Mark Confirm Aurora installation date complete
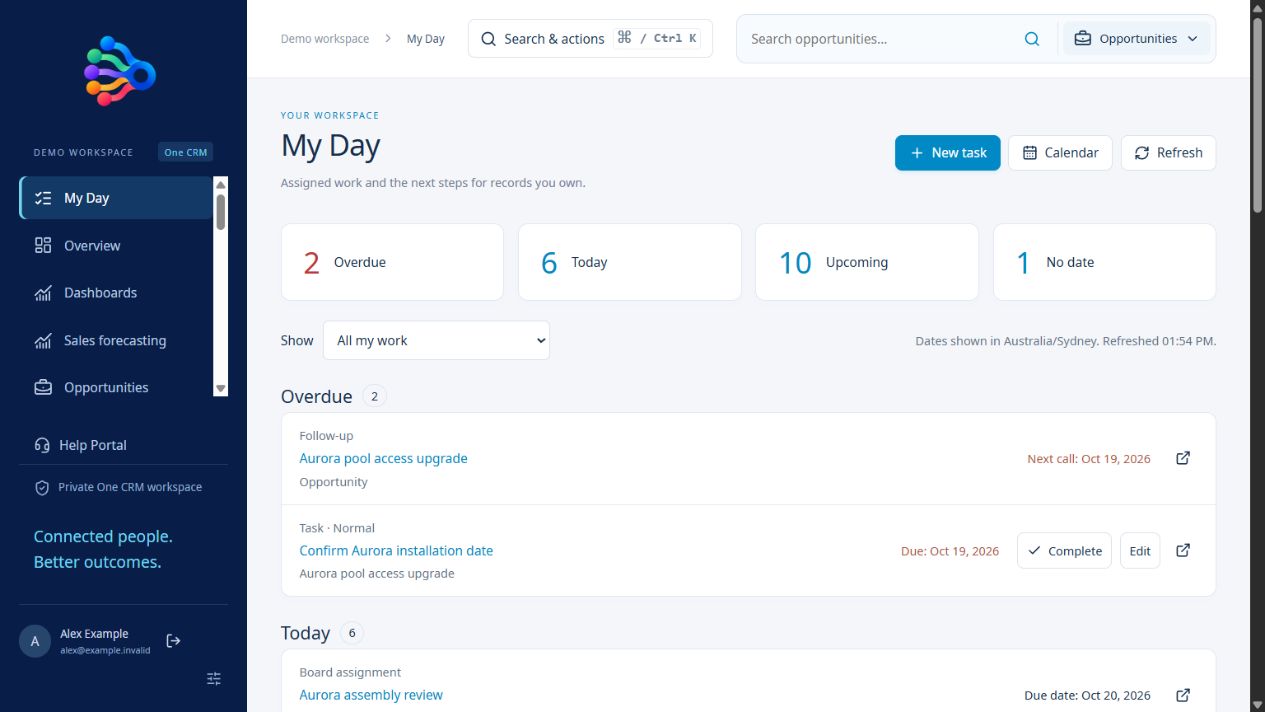This screenshot has height=712, width=1265. tap(1064, 551)
